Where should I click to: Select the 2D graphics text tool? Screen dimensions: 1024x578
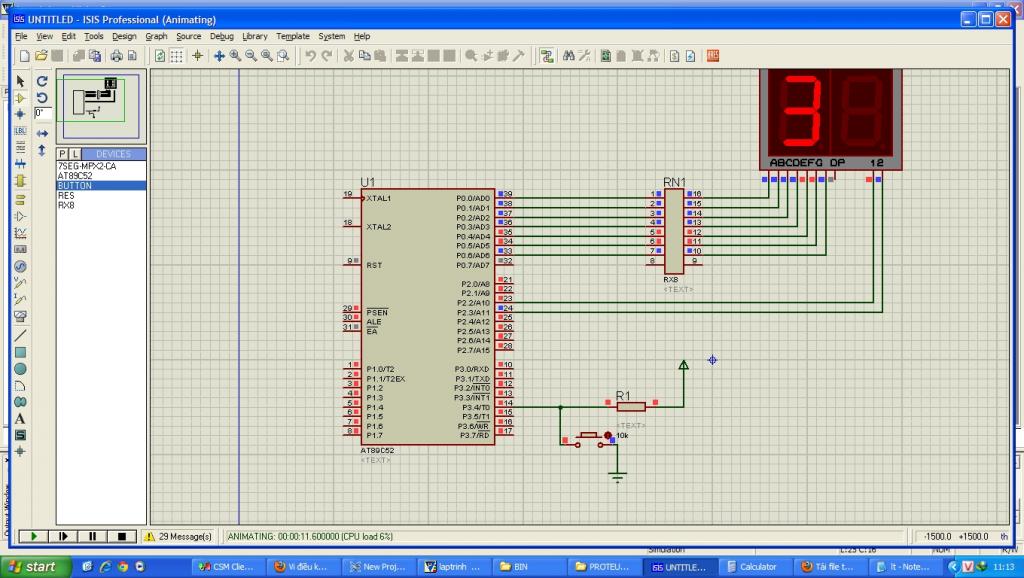[x=20, y=418]
